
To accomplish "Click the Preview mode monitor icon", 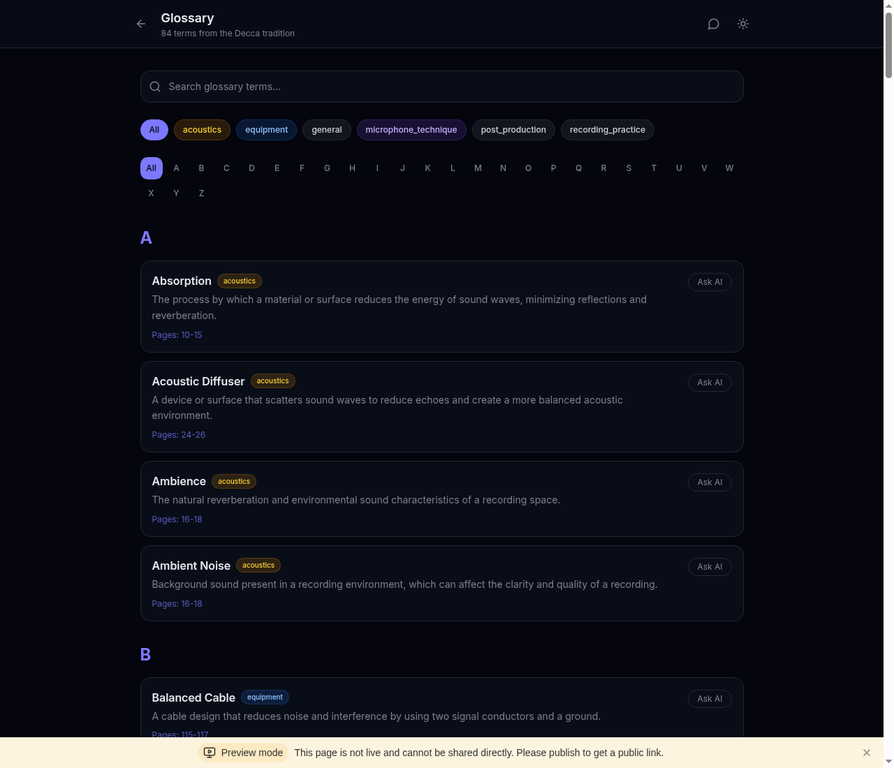I will [x=209, y=752].
